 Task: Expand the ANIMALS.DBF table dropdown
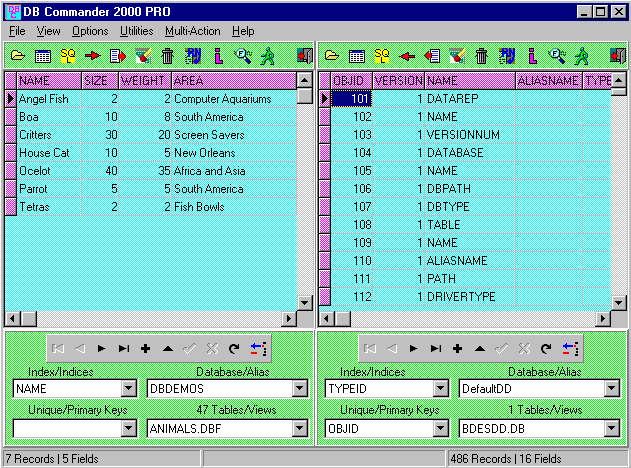pyautogui.click(x=300, y=429)
